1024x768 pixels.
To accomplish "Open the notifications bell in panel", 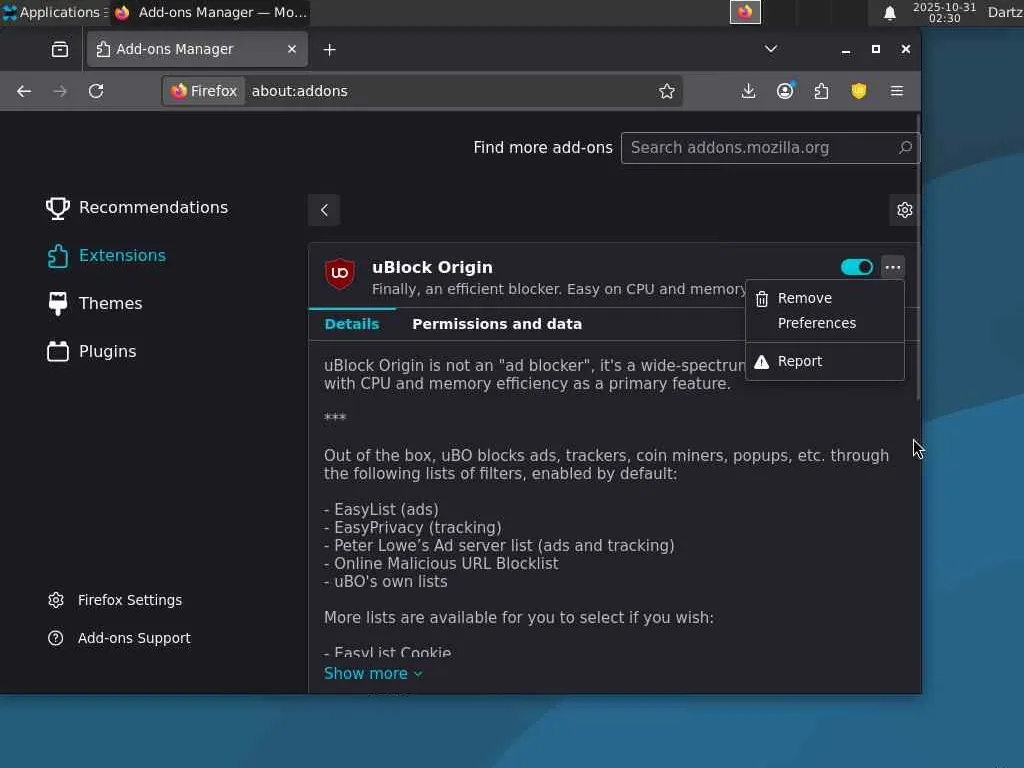I will coord(889,13).
